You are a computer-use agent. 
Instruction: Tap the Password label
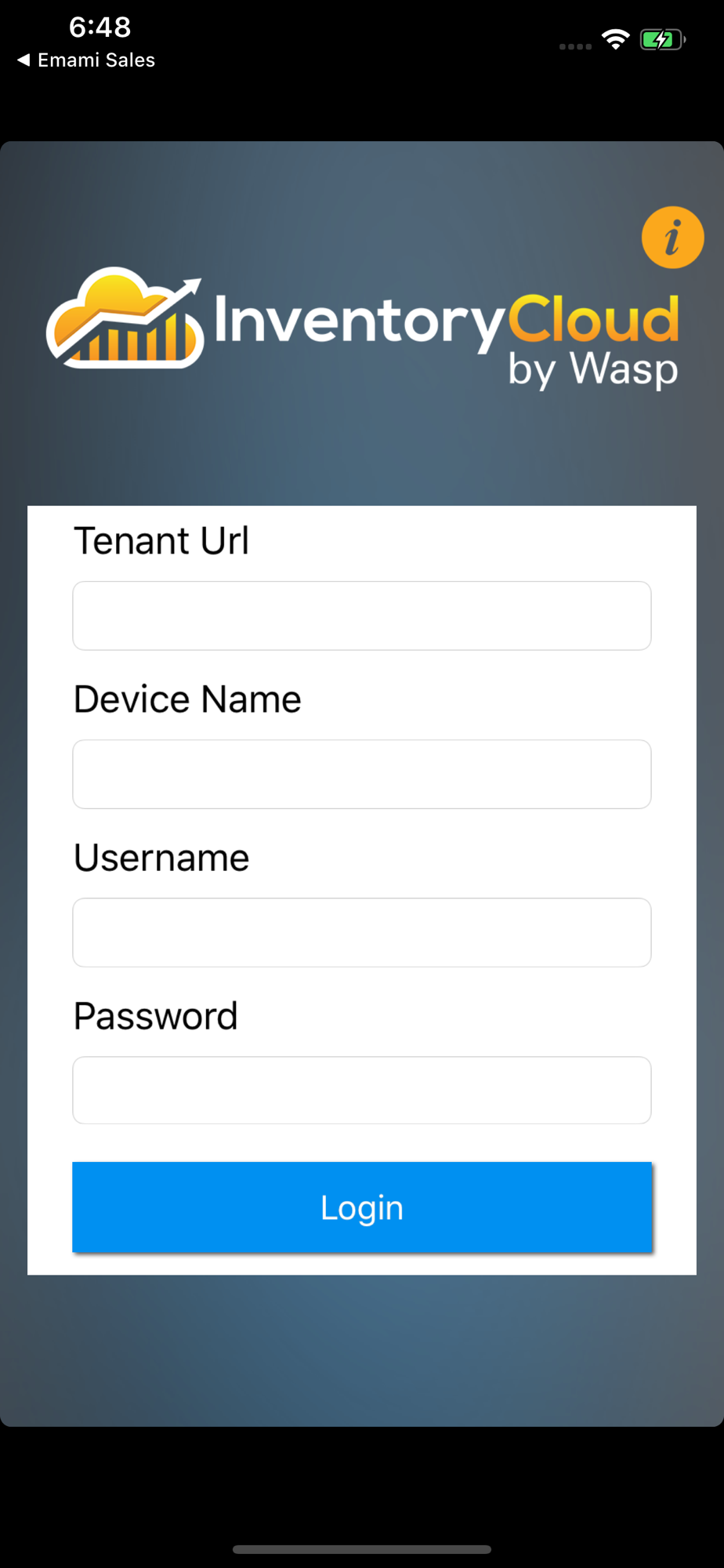click(x=155, y=1016)
